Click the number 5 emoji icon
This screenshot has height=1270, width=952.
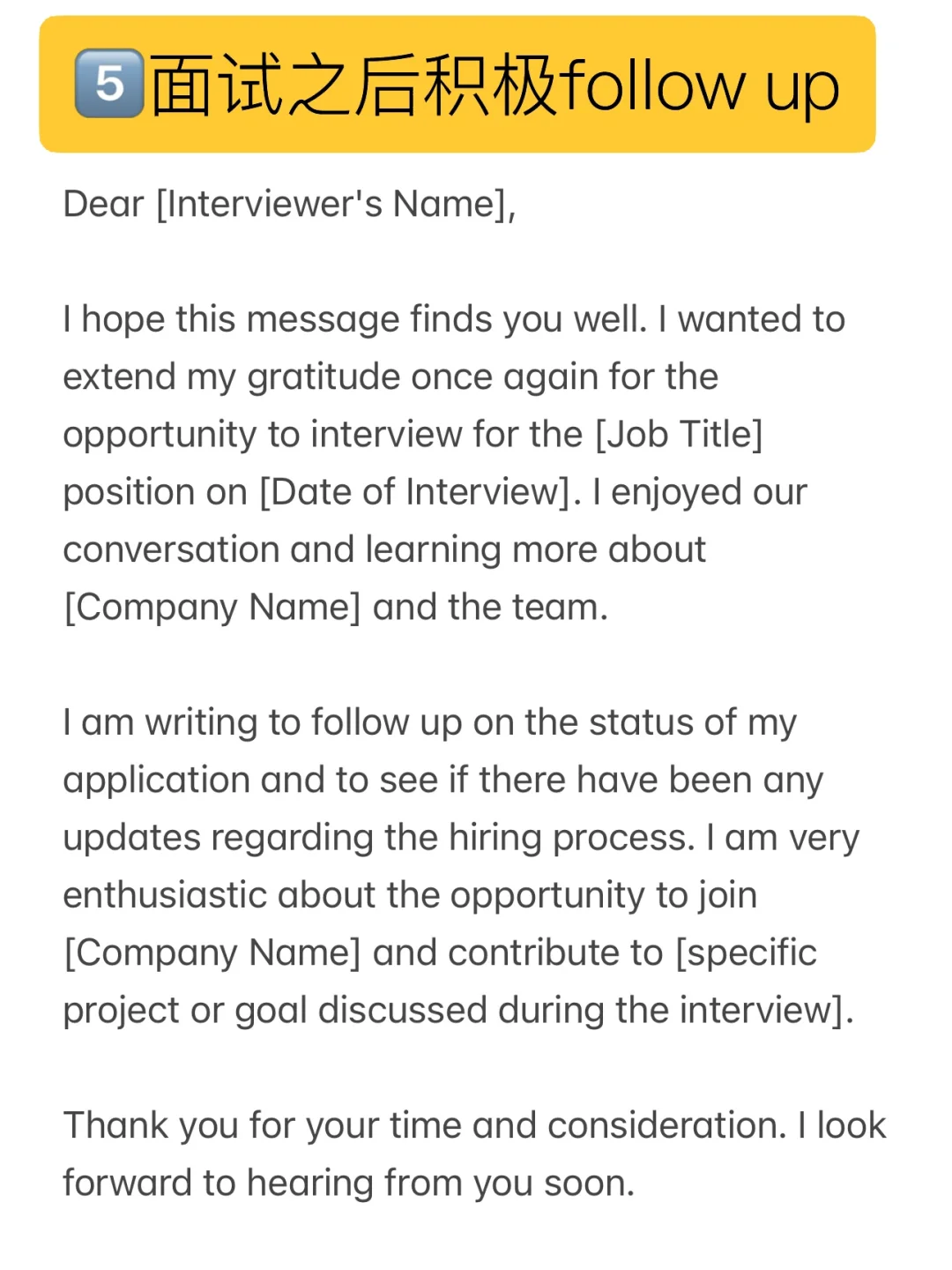point(109,84)
